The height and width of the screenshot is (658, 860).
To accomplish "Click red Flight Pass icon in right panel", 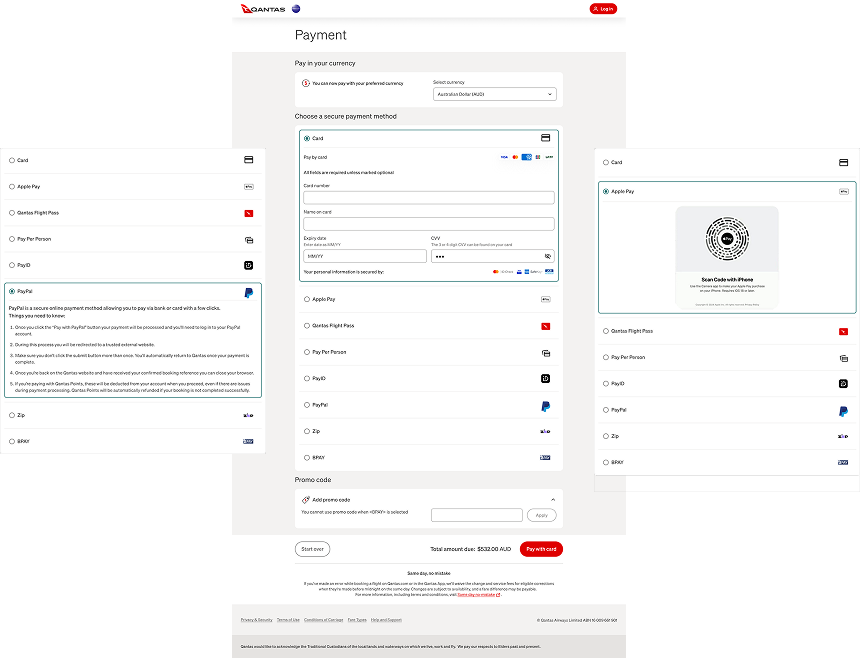I will tap(844, 332).
